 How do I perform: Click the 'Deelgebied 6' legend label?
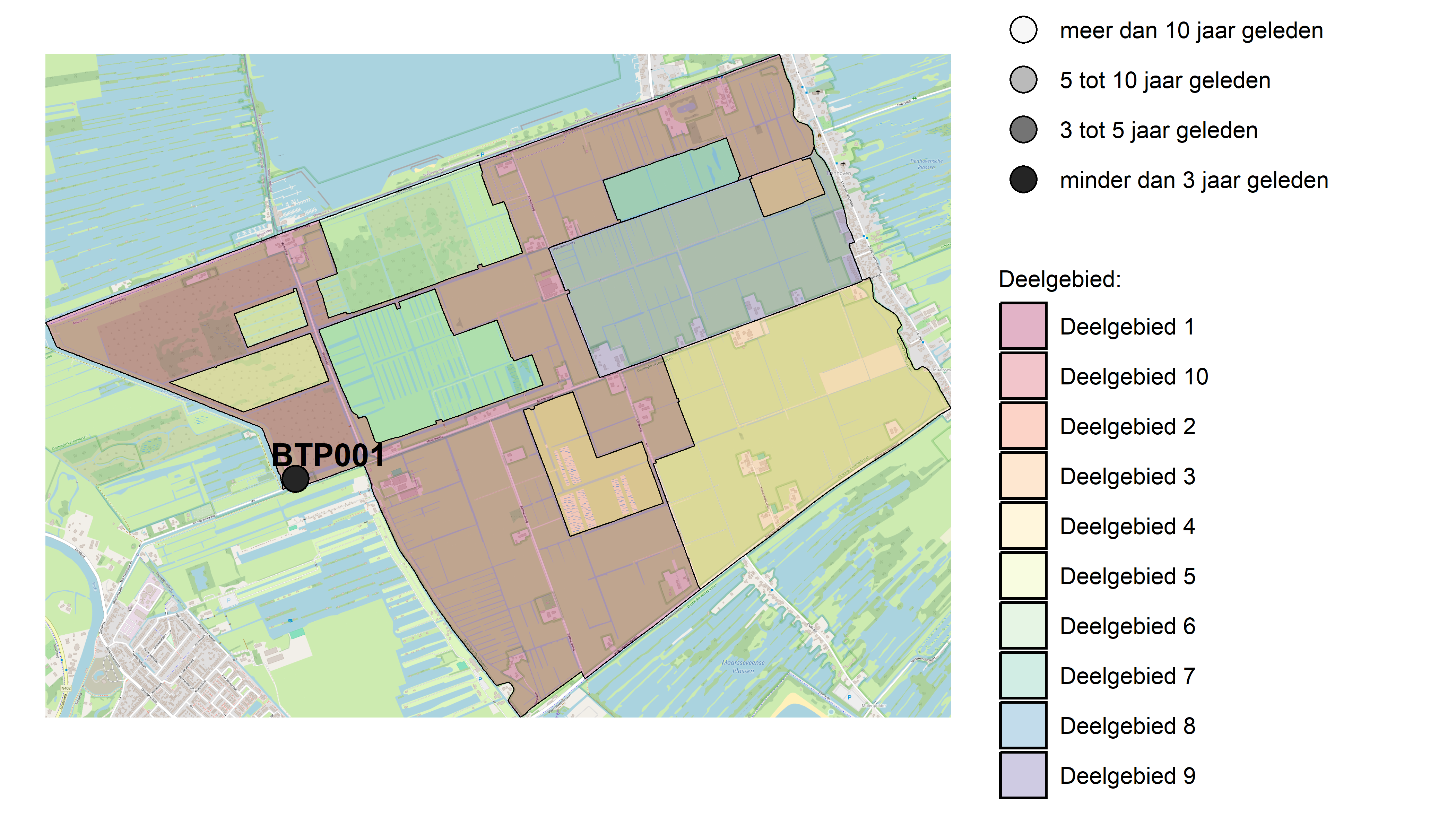click(x=1128, y=626)
